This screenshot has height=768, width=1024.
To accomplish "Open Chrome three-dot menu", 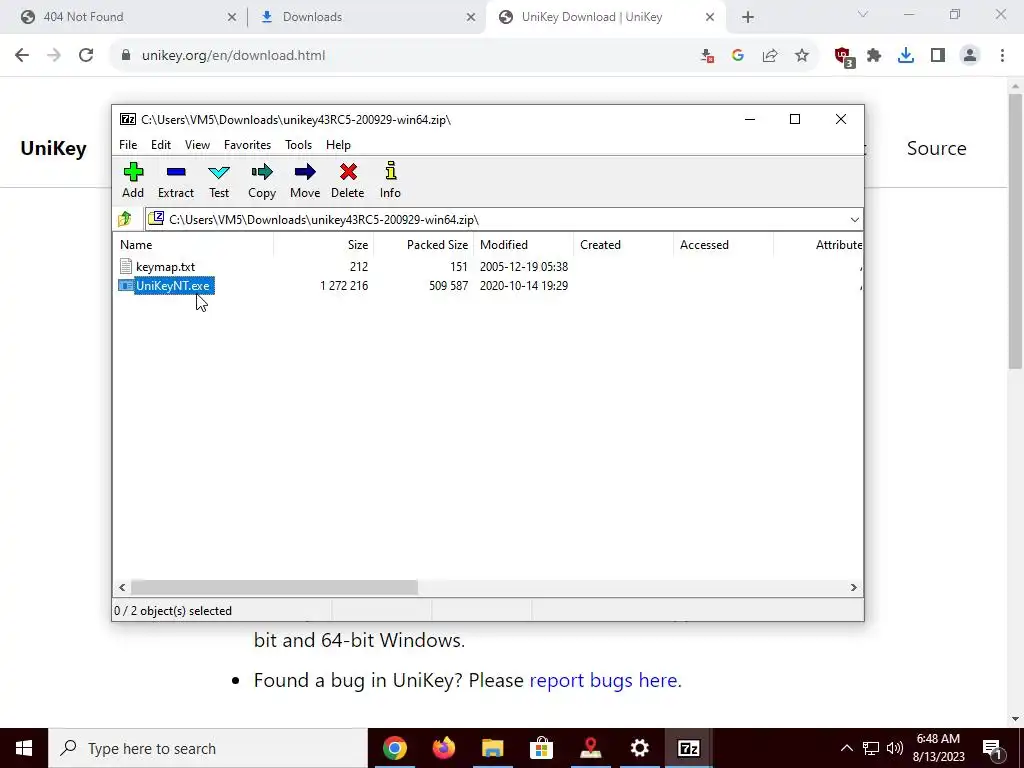I will coord(1002,56).
